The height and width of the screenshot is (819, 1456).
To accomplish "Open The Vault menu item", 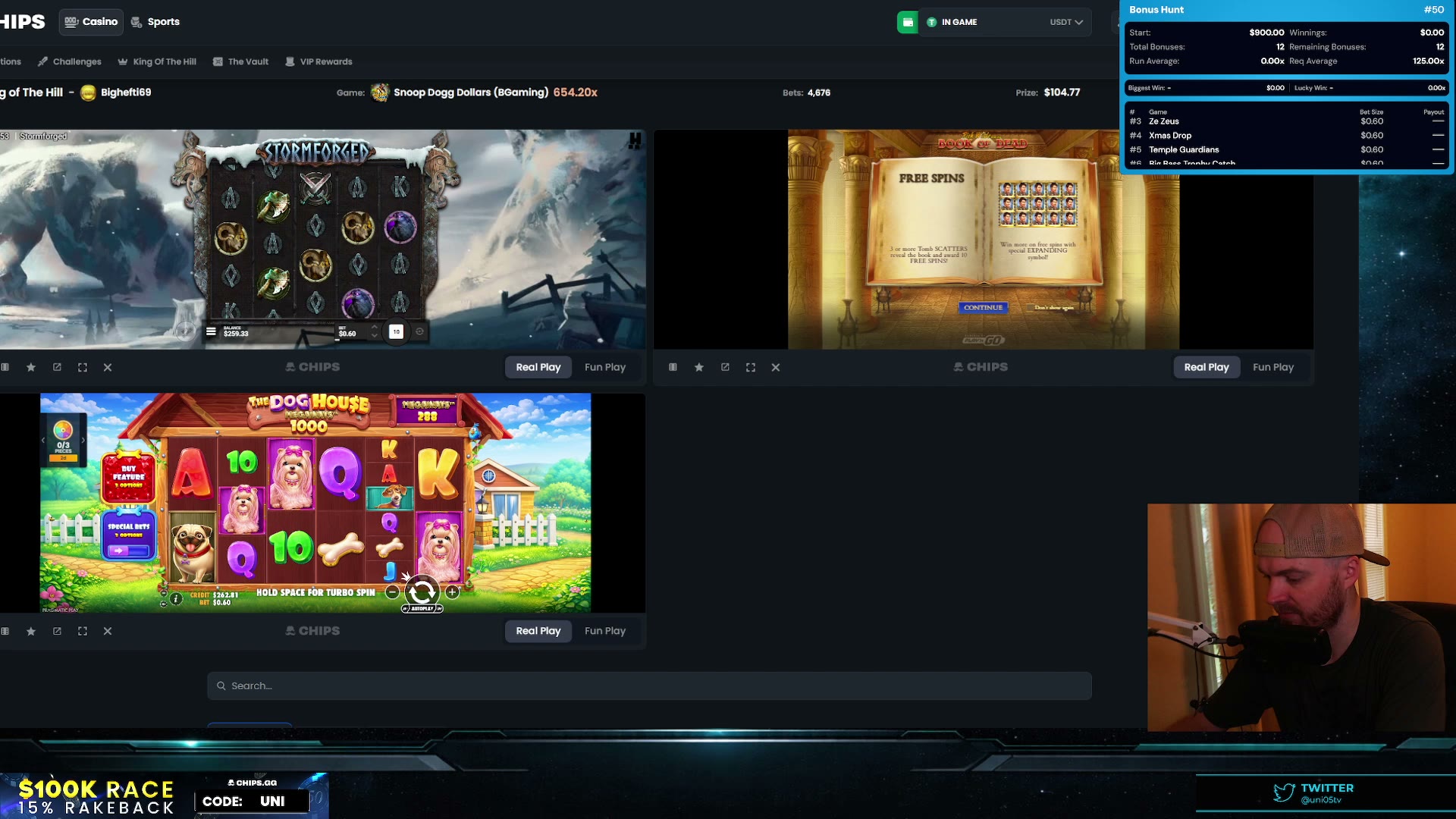I will pyautogui.click(x=241, y=61).
